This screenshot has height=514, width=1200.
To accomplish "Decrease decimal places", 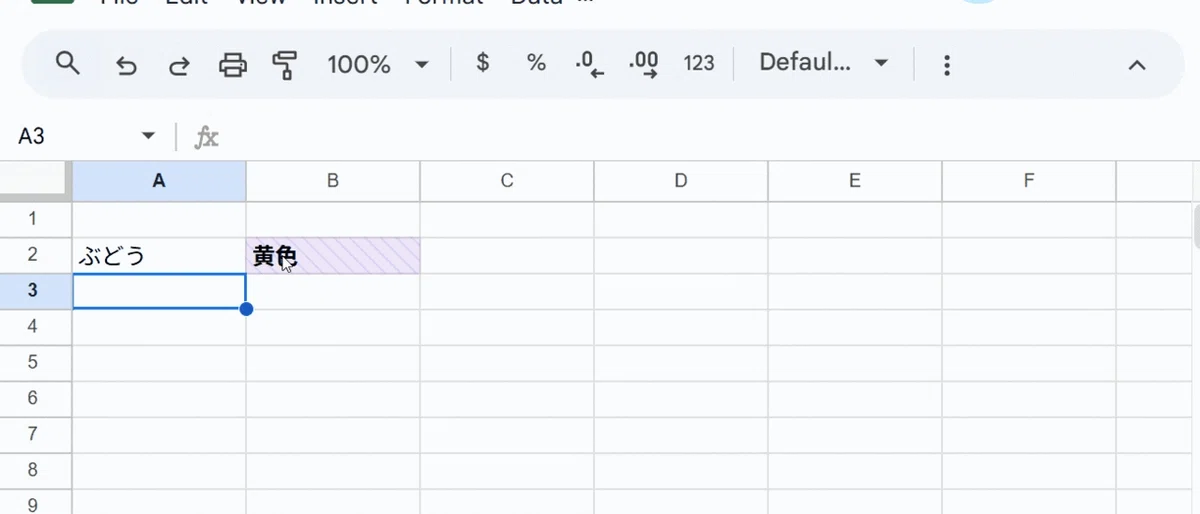I will (x=590, y=64).
